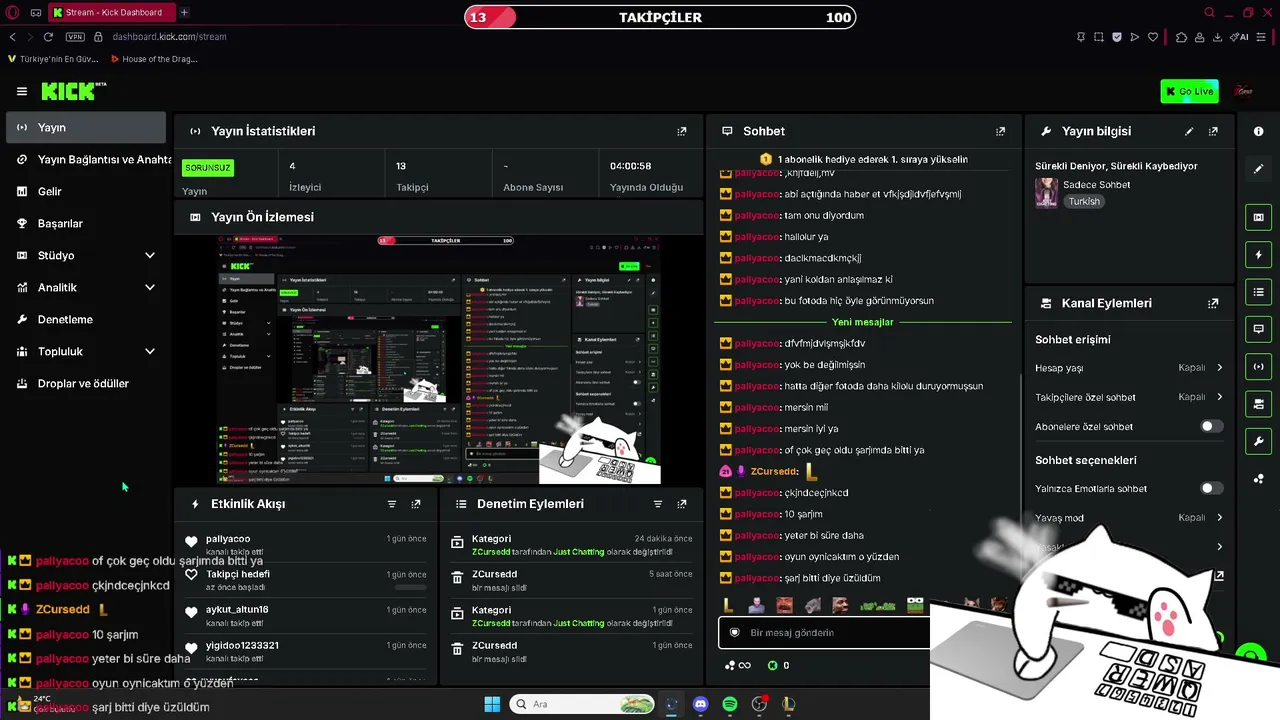Toggle the stream stats broadcast icon in the right rail
1280x720 pixels.
pyautogui.click(x=1258, y=366)
